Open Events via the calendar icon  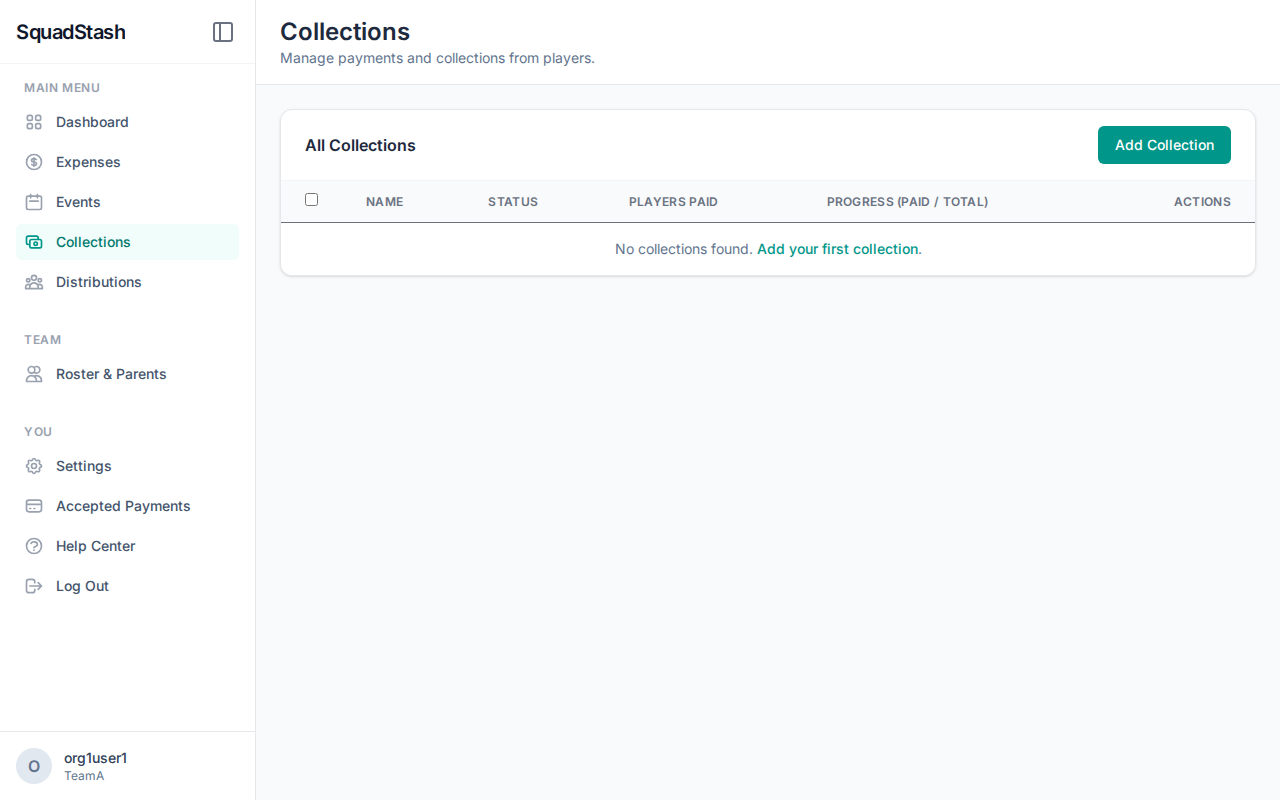(x=33, y=202)
